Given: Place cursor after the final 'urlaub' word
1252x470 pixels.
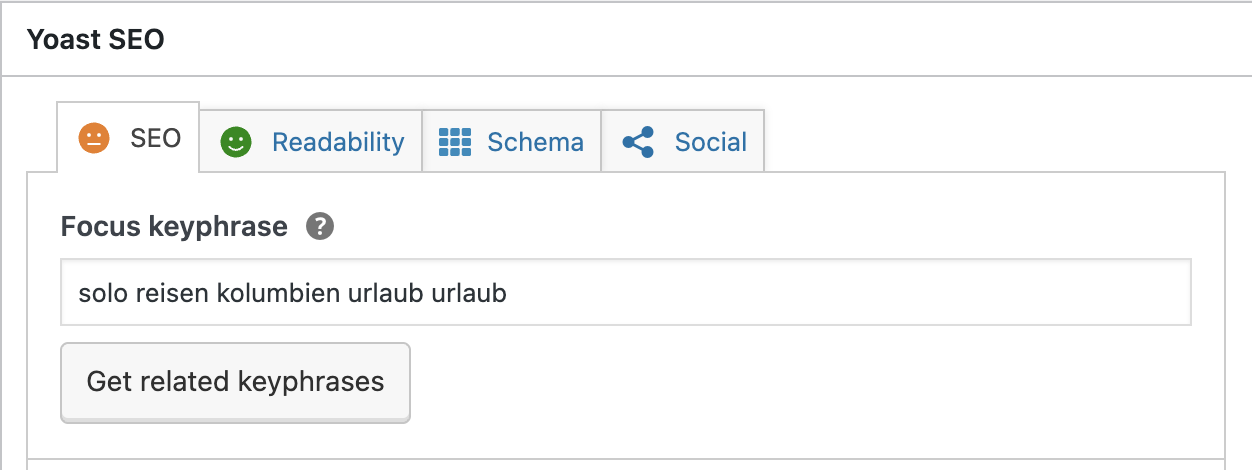Looking at the screenshot, I should [x=507, y=294].
